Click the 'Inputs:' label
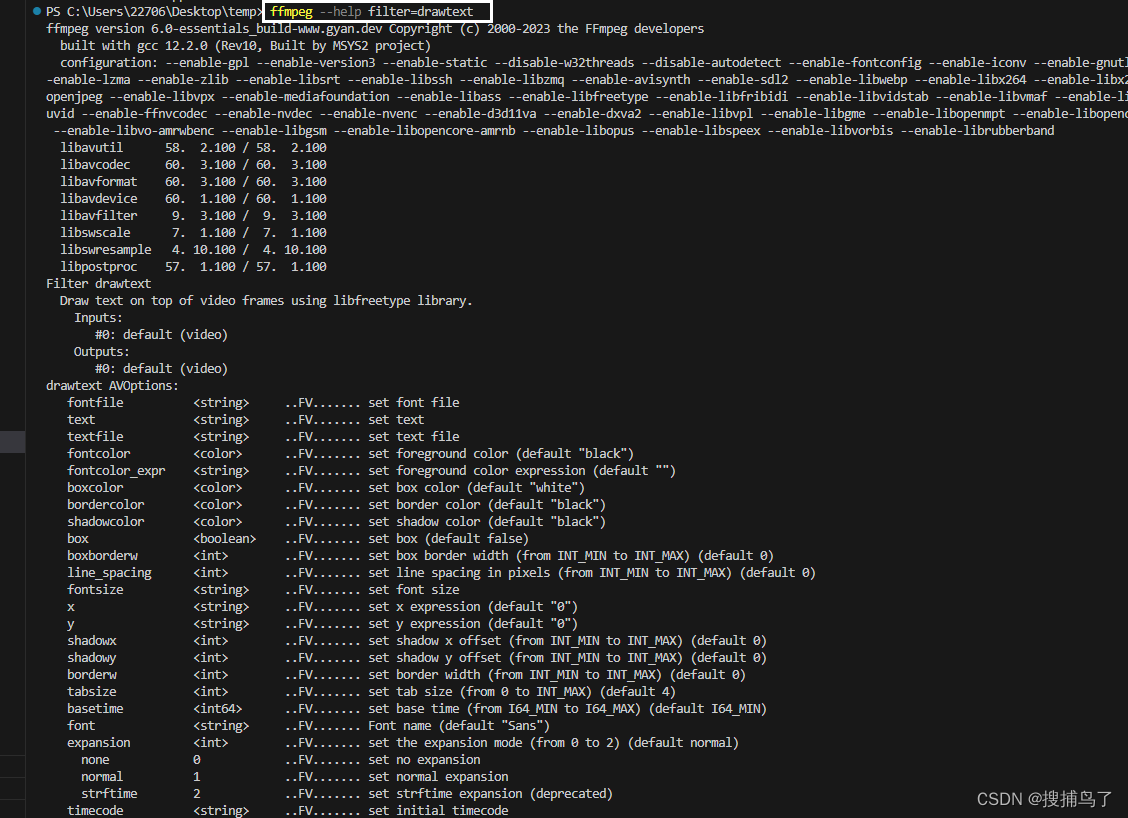 pyautogui.click(x=98, y=317)
